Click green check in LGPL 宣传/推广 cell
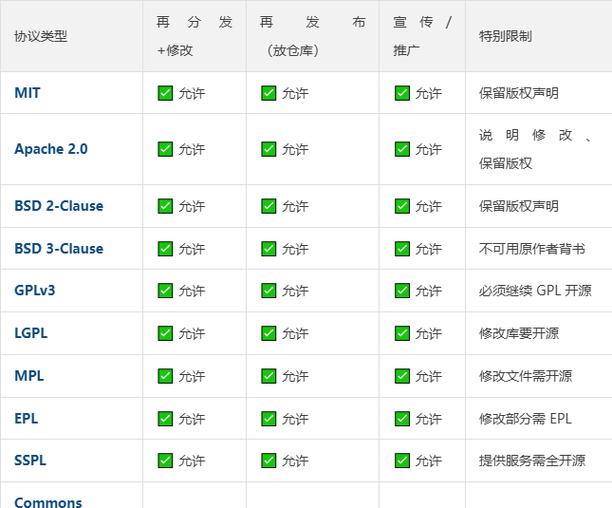The height and width of the screenshot is (508, 612). point(402,333)
